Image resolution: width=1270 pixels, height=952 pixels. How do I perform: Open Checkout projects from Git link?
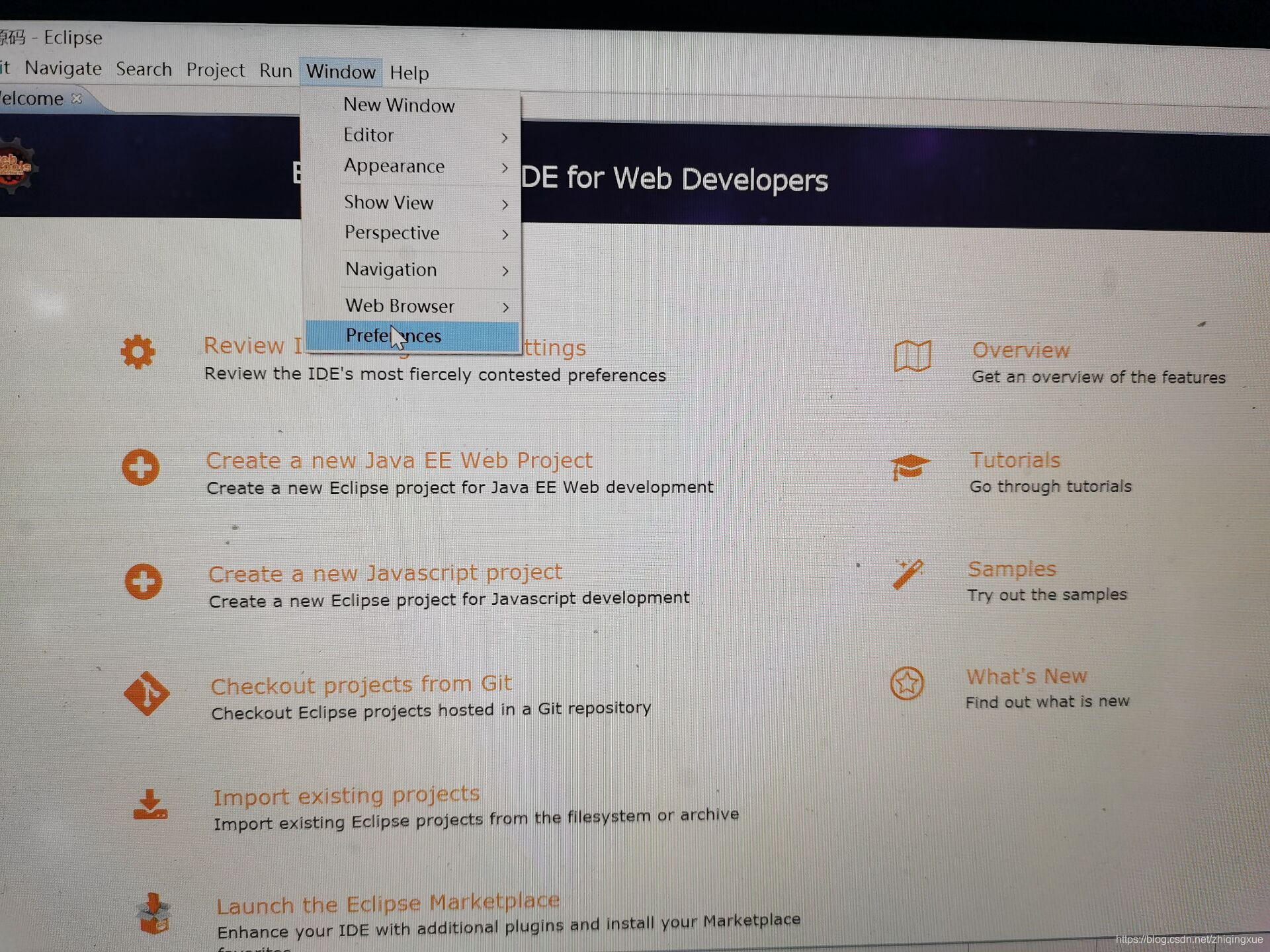[x=361, y=684]
